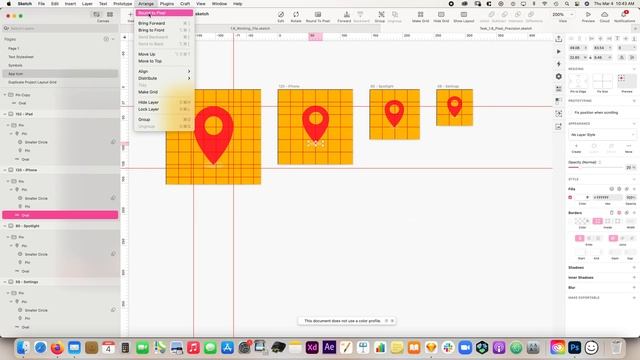Click the Rotate toolbar icon
The image size is (640, 360).
point(296,16)
